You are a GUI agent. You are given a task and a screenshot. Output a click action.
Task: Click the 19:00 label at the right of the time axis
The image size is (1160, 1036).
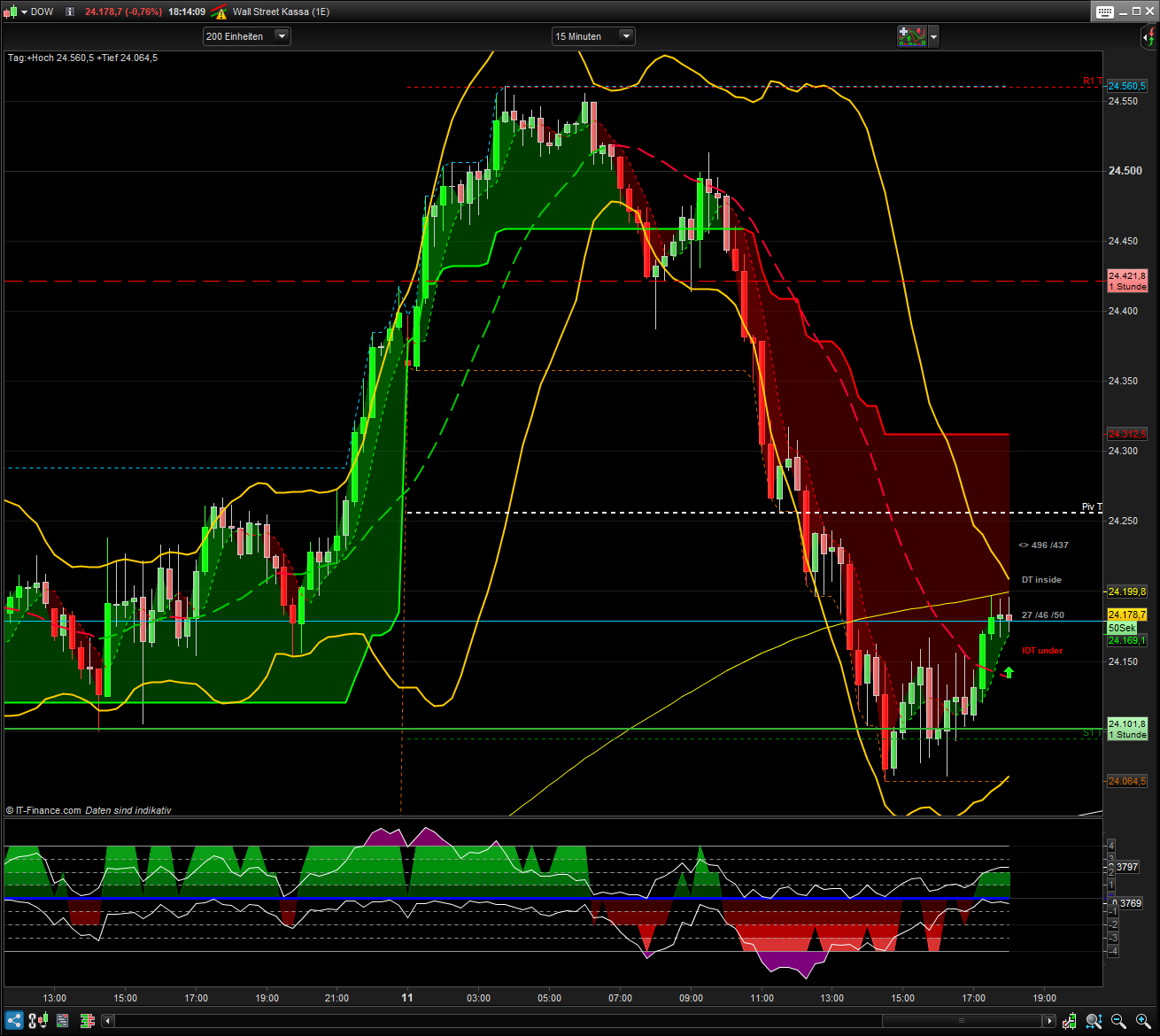(1044, 998)
